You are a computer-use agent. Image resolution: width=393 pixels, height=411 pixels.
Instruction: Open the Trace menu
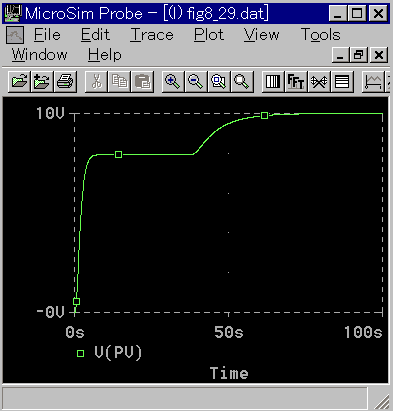point(152,35)
